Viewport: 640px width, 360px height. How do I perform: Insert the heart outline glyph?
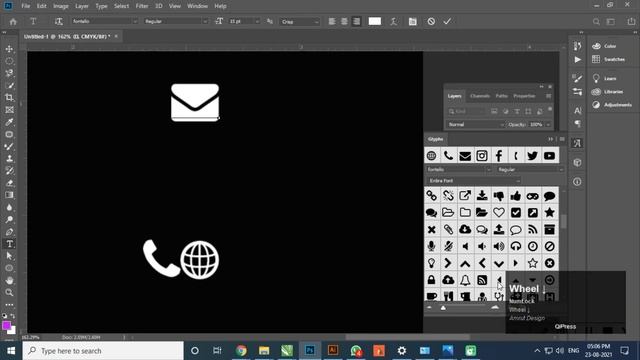coord(499,213)
